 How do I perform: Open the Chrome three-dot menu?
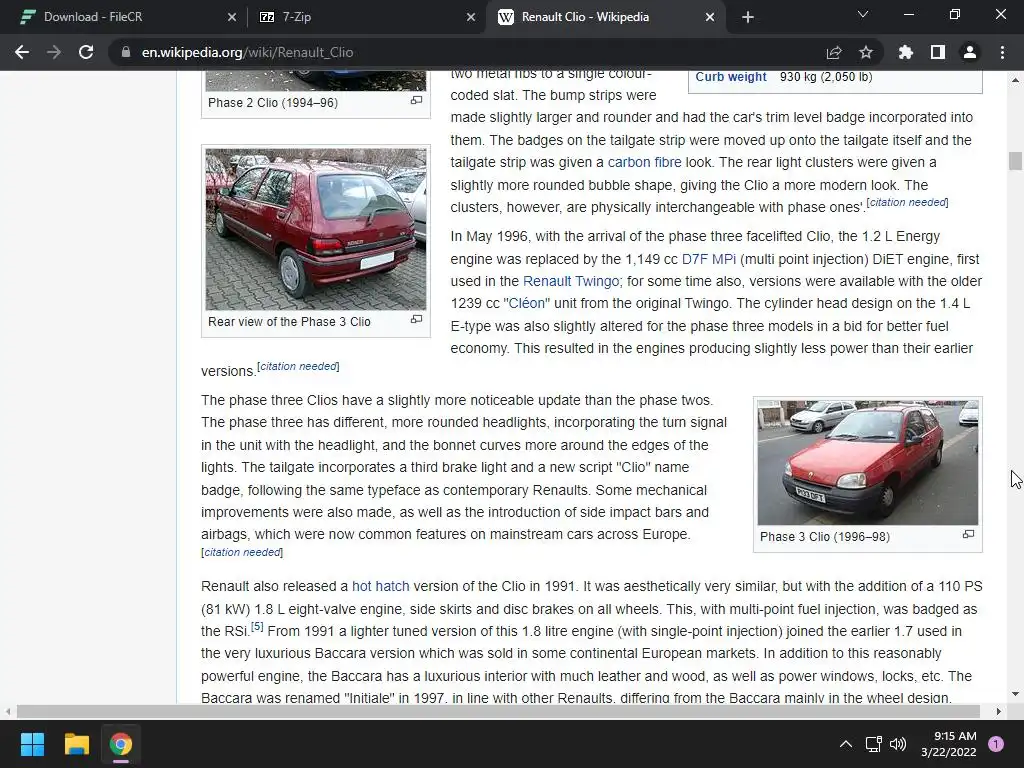pyautogui.click(x=1002, y=52)
